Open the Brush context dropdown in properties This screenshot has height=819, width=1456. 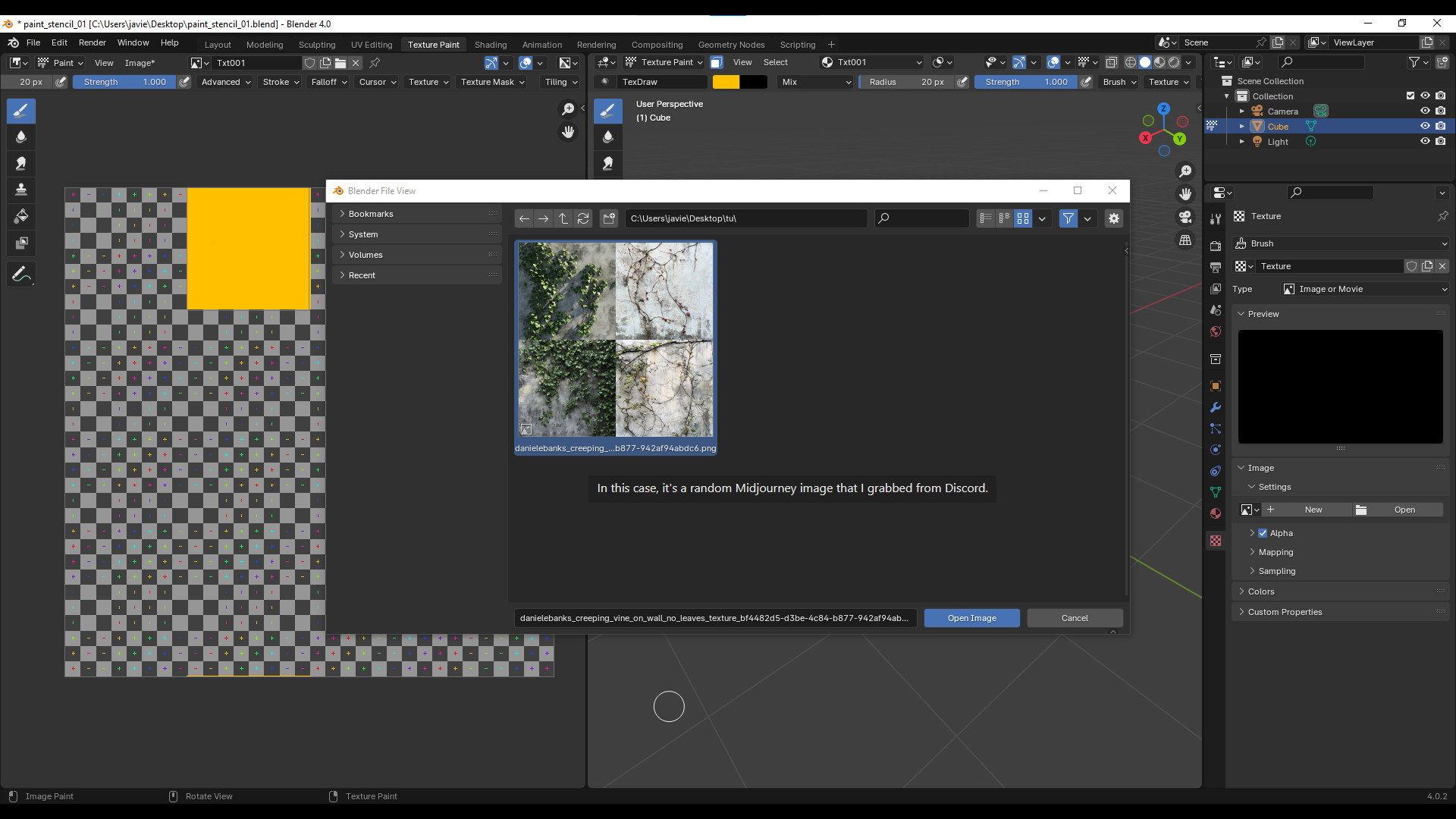pyautogui.click(x=1340, y=243)
